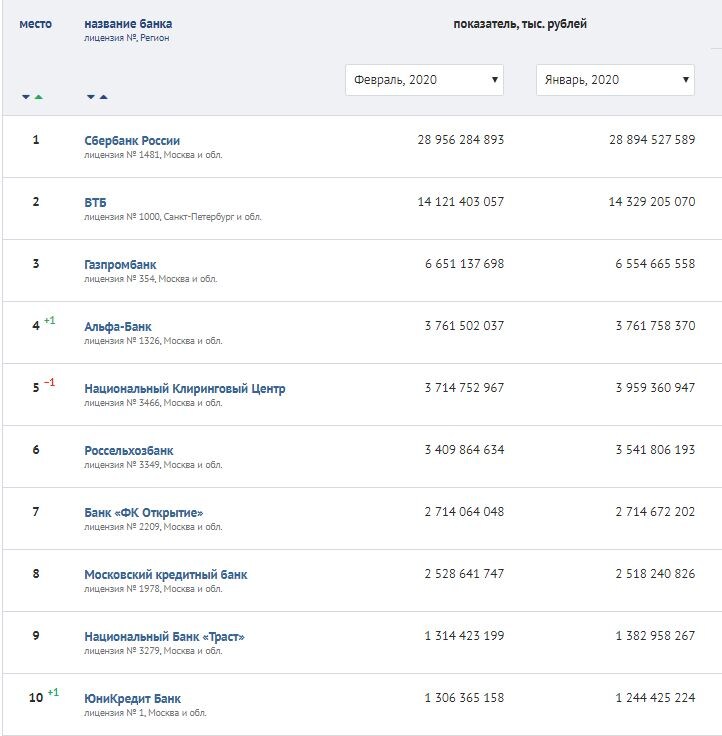722x736 pixels.
Task: Open Национальный Клиринговый Центр link
Action: pos(185,389)
